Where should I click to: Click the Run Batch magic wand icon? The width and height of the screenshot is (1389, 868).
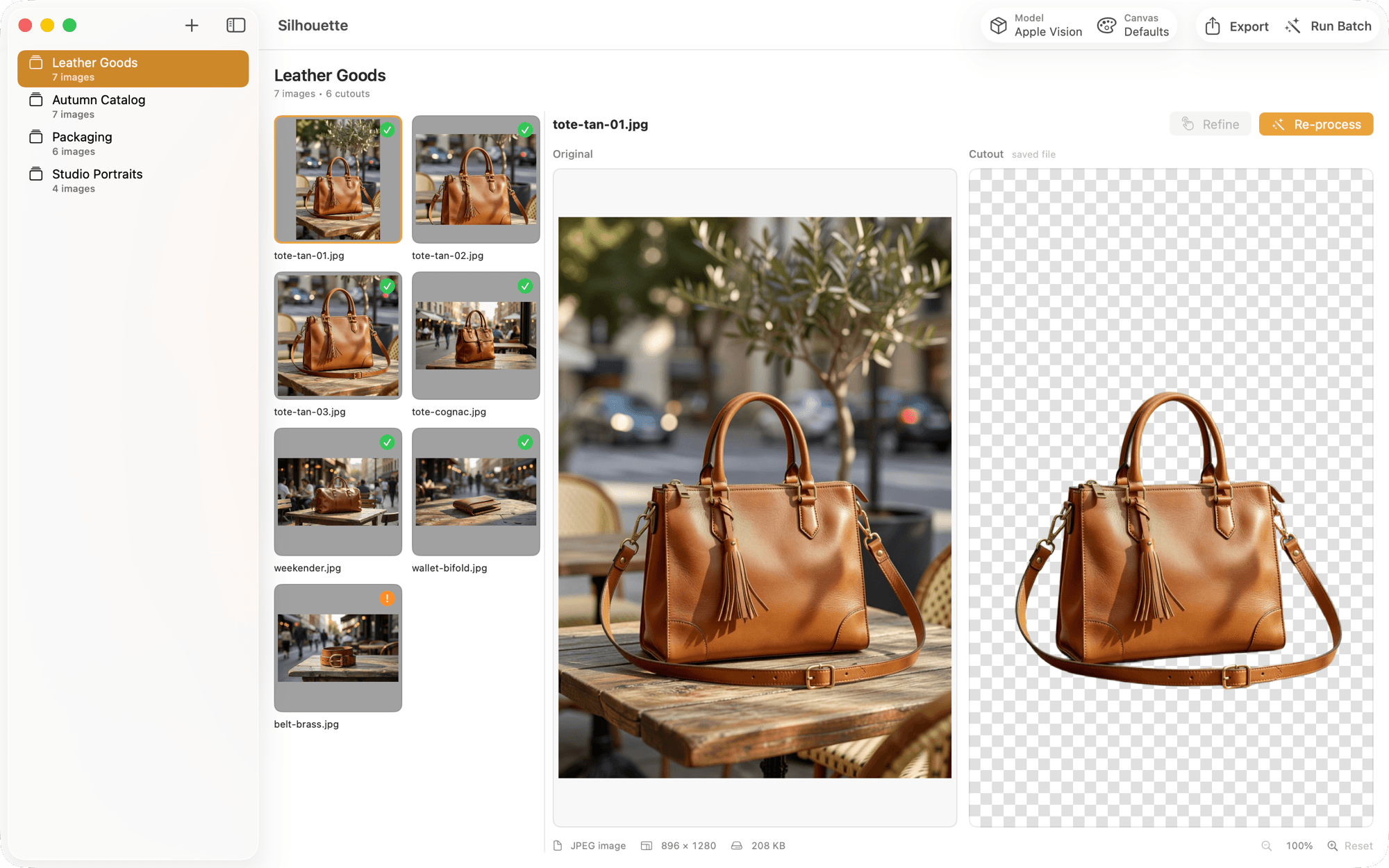point(1292,26)
